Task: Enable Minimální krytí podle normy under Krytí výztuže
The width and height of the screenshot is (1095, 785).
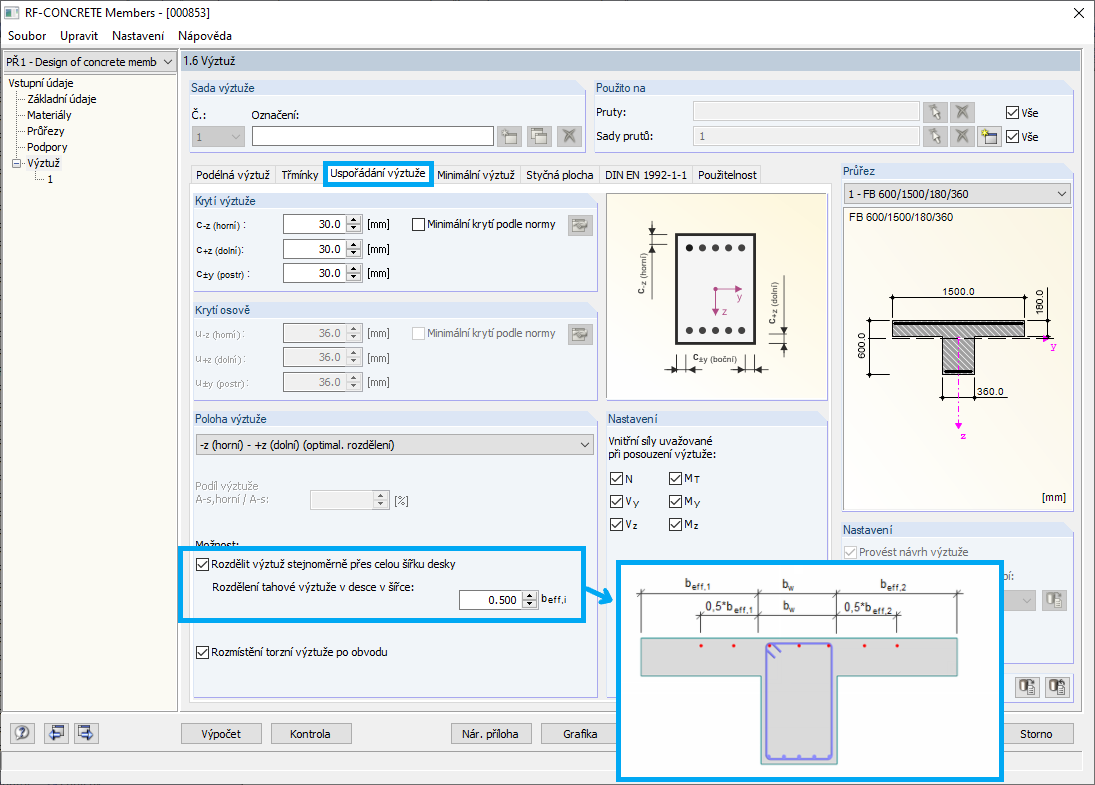Action: coord(418,224)
